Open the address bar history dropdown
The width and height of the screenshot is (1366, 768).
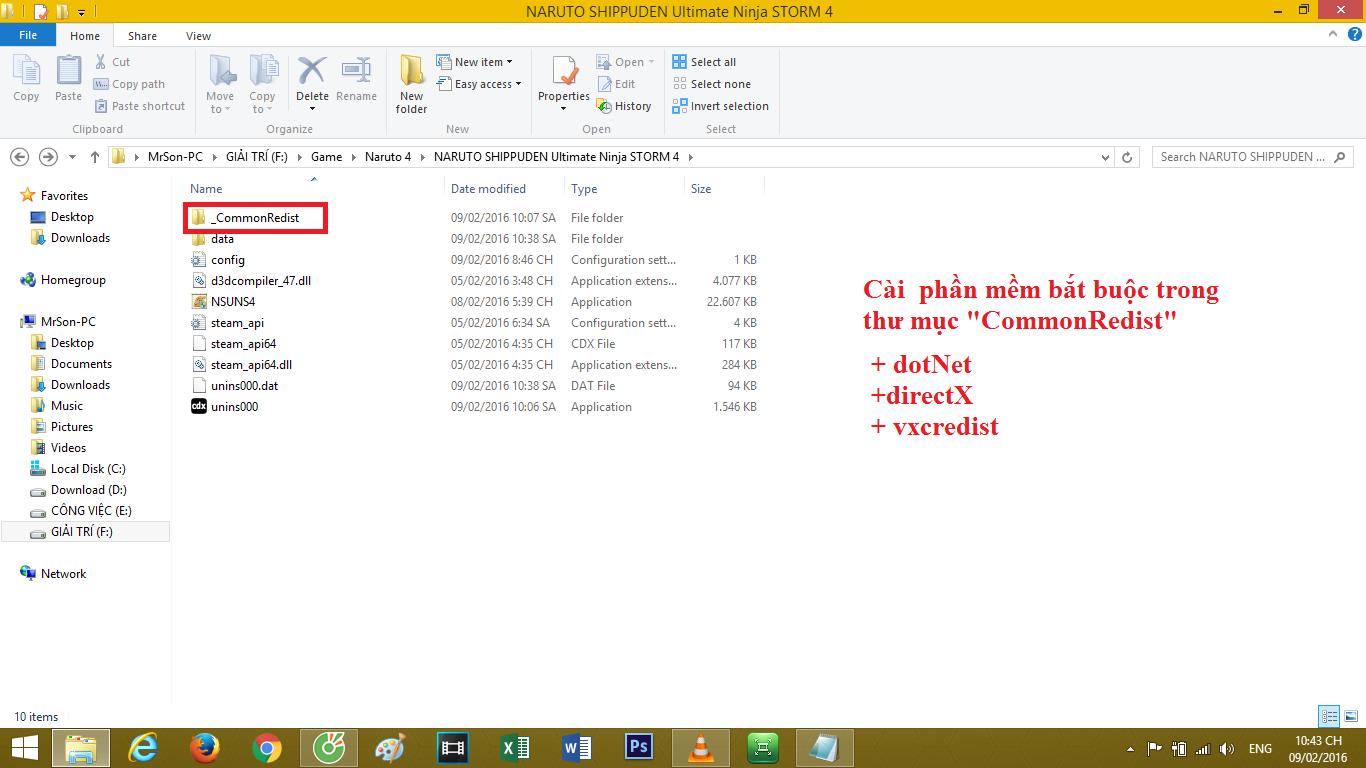1105,157
